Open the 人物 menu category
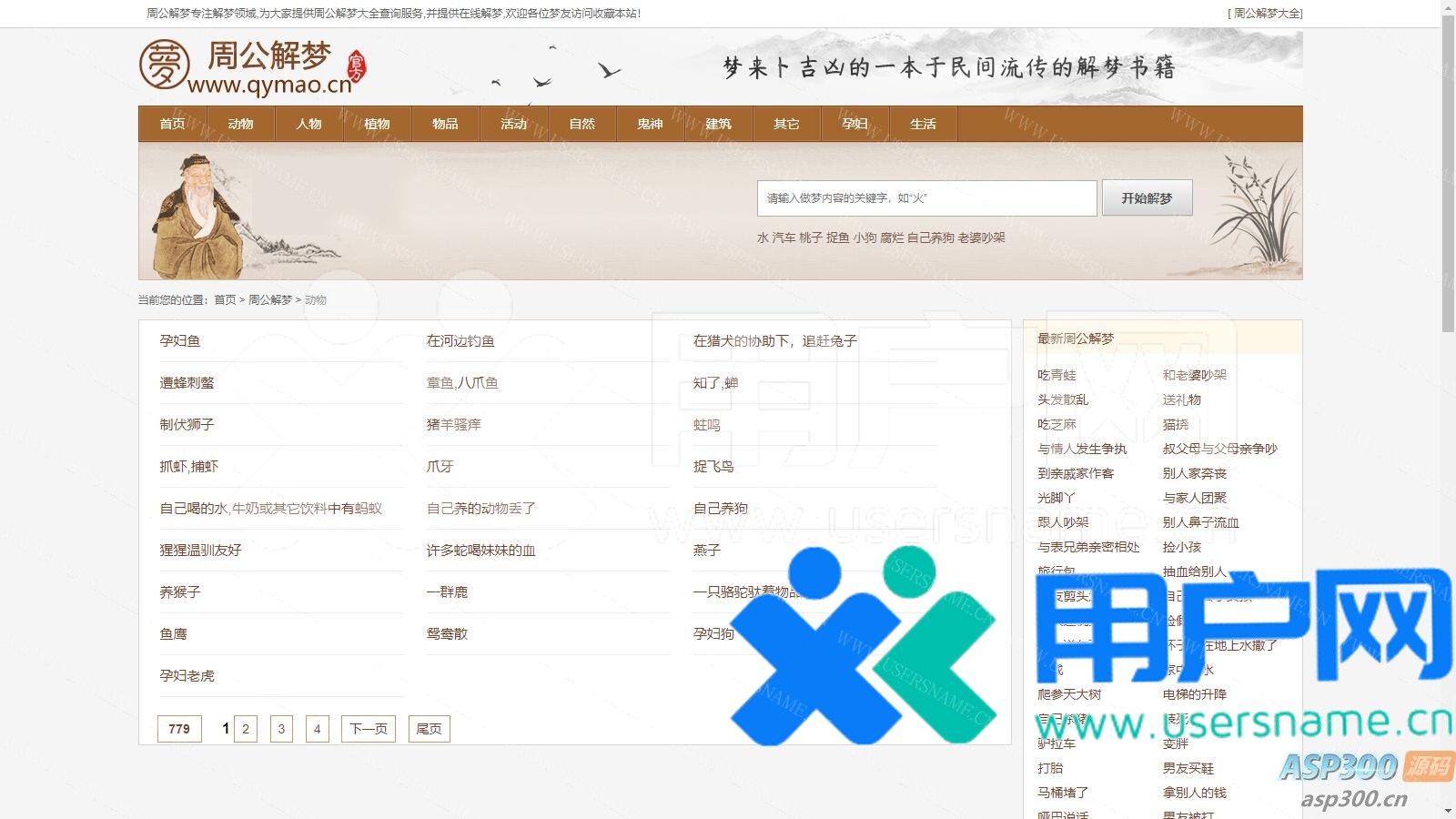Viewport: 1456px width, 819px height. [x=308, y=124]
